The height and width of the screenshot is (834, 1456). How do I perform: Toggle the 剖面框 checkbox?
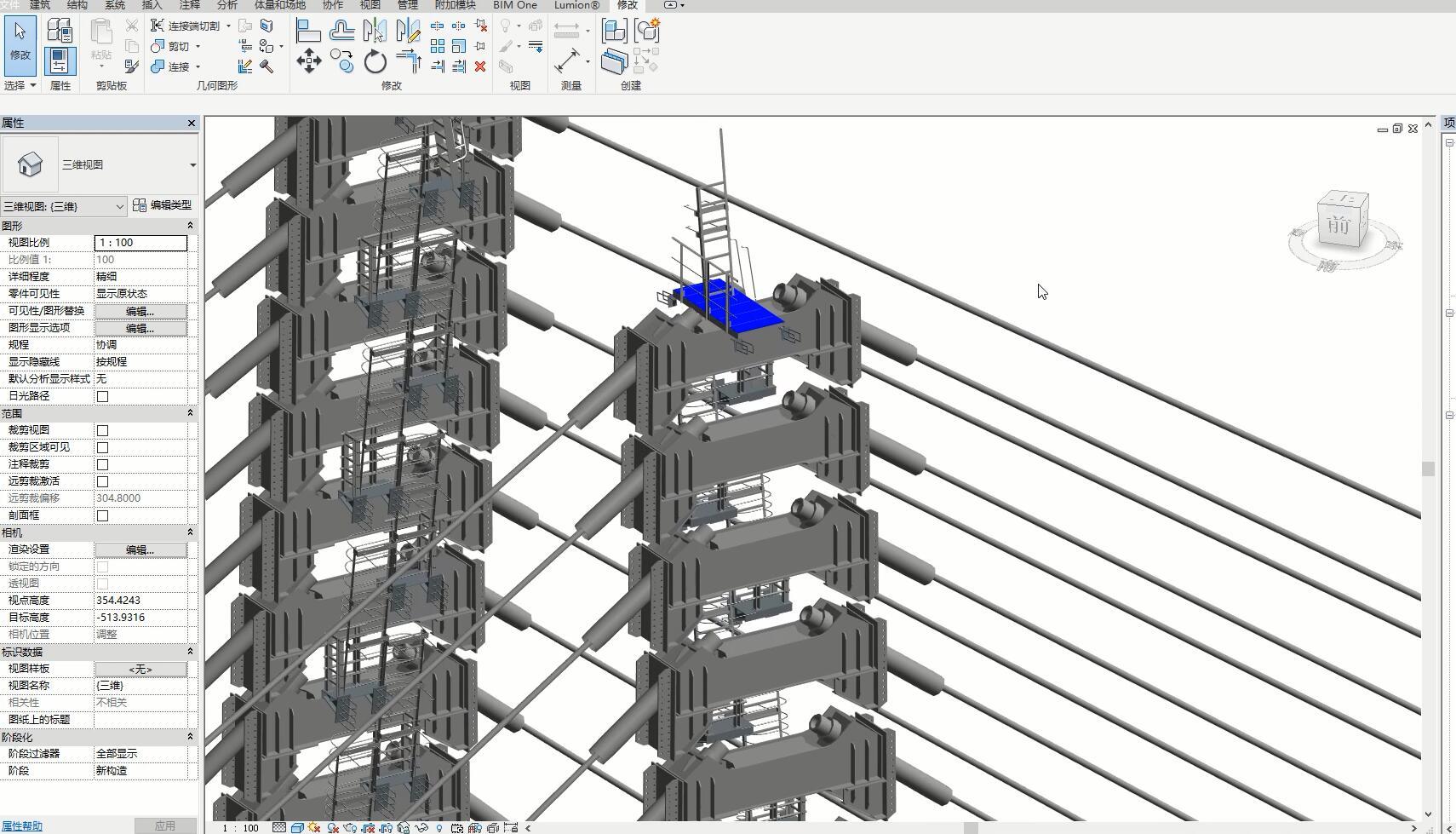[x=102, y=515]
